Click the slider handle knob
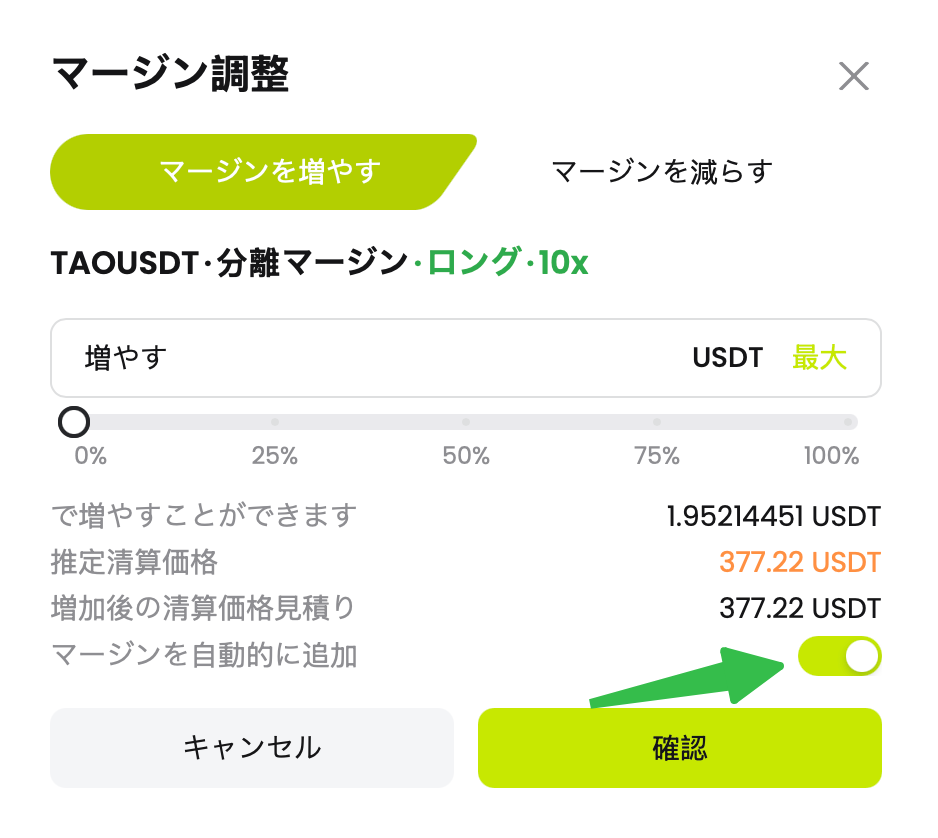 click(74, 422)
